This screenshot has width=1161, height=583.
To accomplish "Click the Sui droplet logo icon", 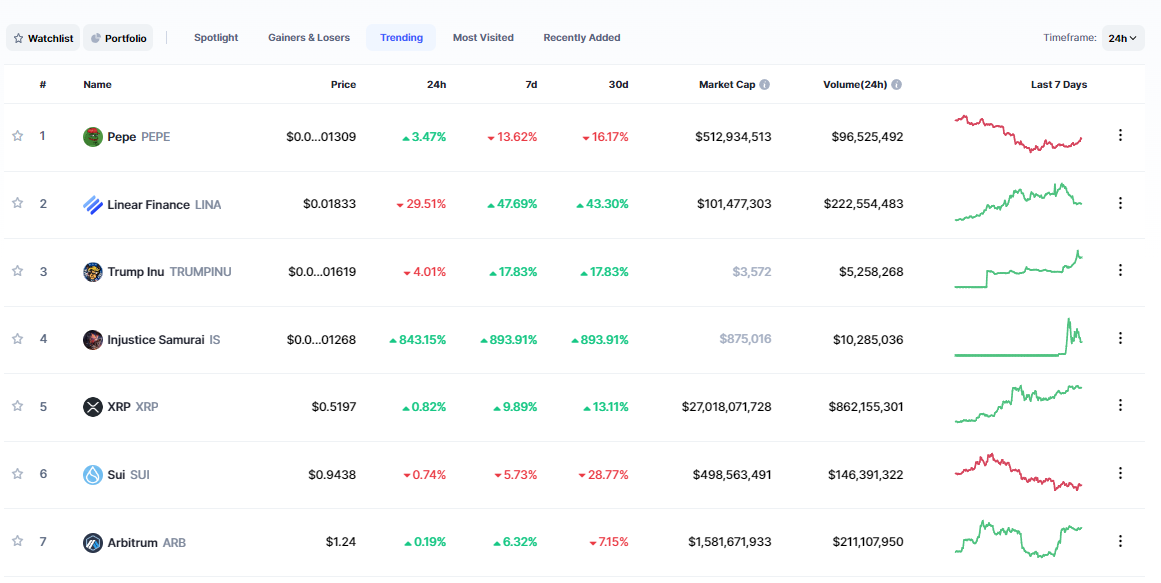I will pyautogui.click(x=92, y=475).
